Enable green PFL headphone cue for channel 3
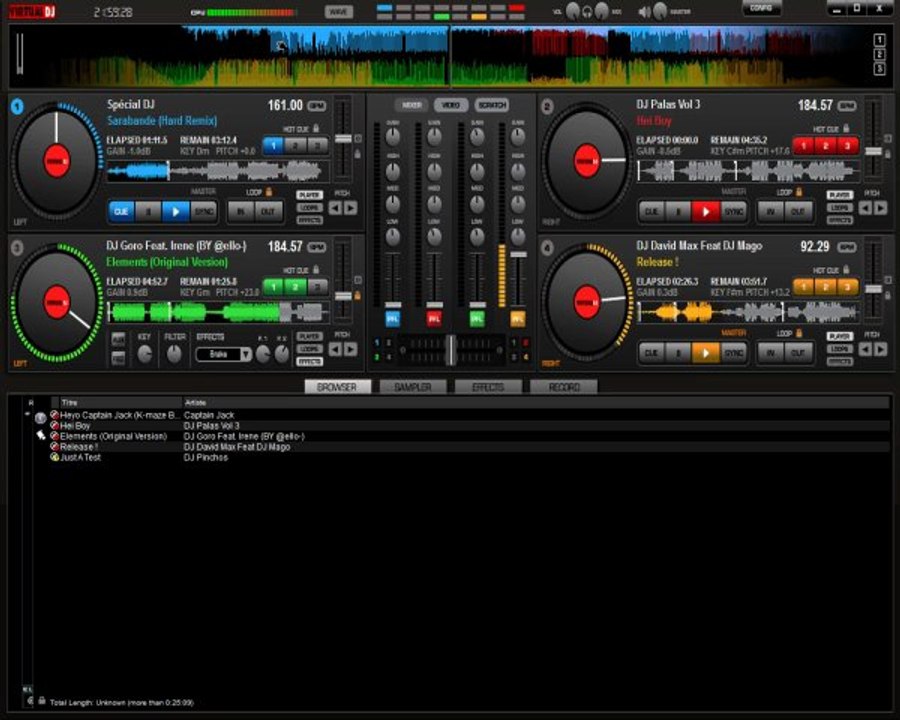The width and height of the screenshot is (900, 720). click(x=476, y=319)
